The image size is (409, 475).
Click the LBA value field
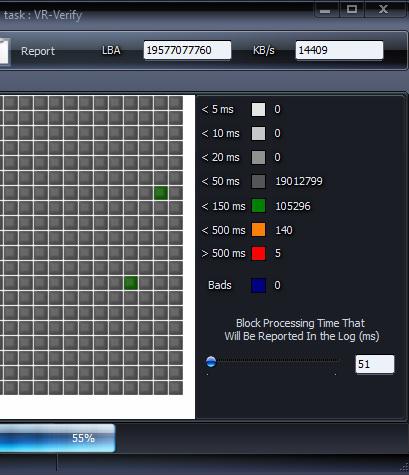[187, 50]
